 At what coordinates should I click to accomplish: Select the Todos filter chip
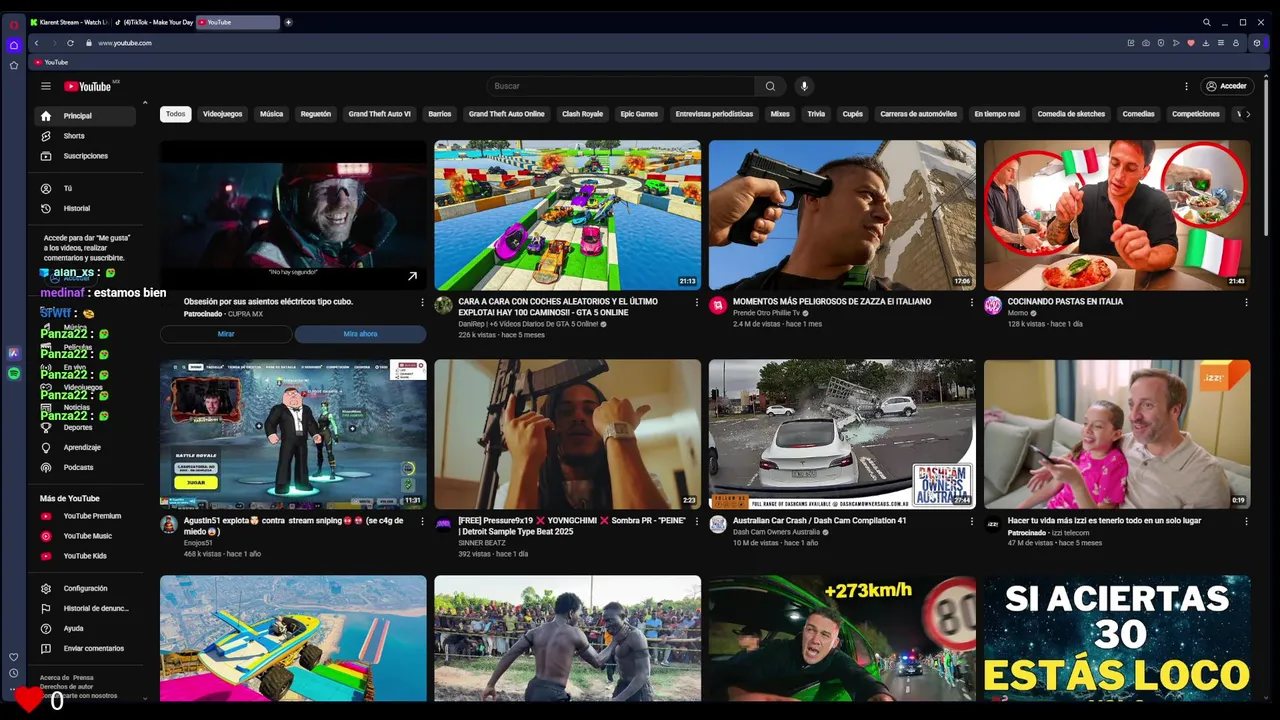[x=176, y=114]
